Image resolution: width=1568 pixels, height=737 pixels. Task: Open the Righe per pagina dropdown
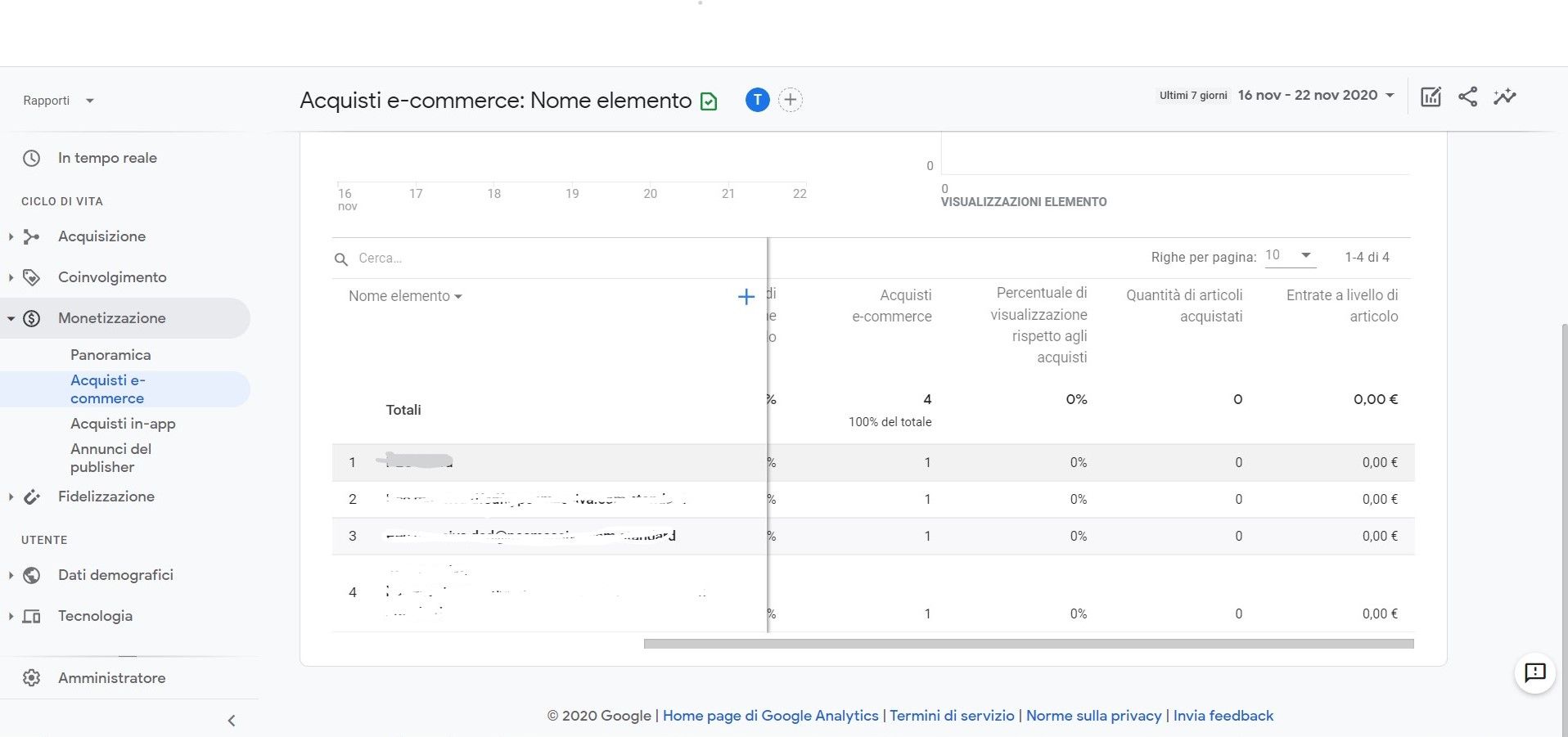pyautogui.click(x=1289, y=256)
